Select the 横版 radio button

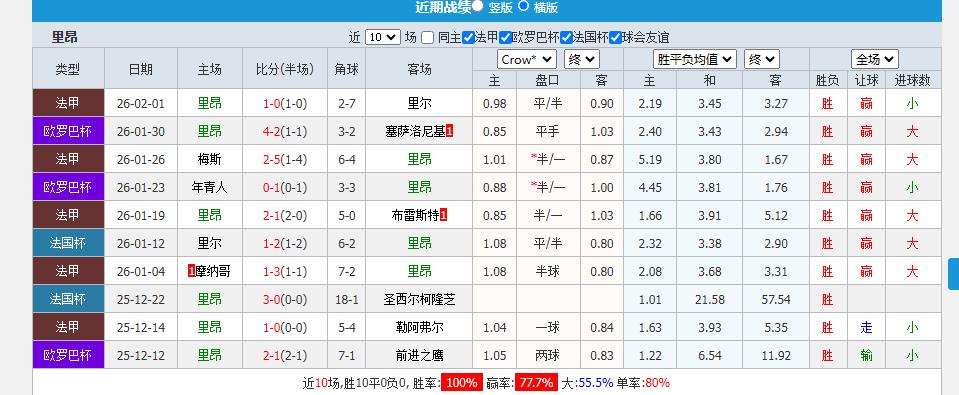point(524,6)
